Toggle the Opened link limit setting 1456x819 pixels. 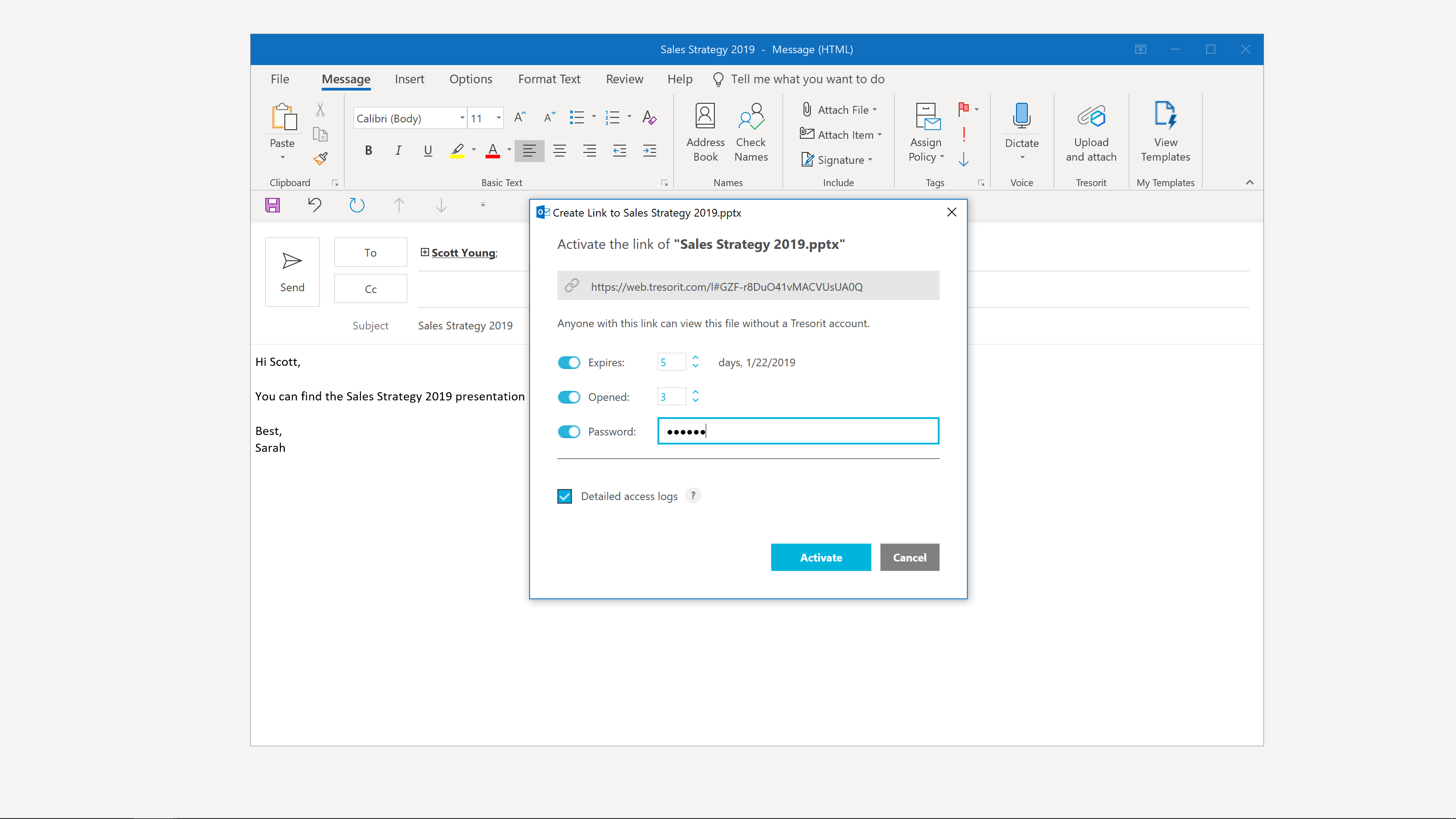[x=569, y=397]
